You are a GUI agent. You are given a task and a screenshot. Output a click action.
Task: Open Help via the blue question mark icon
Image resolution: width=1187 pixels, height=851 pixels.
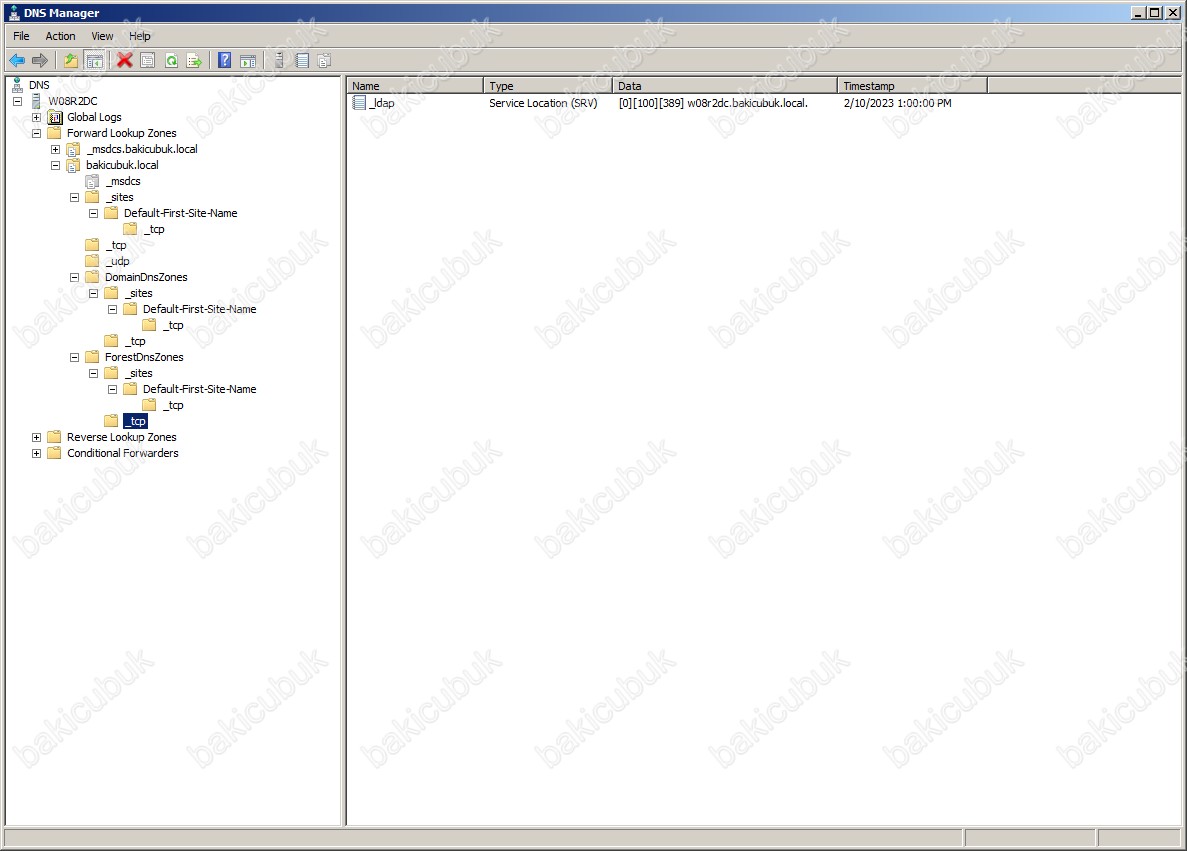[225, 61]
